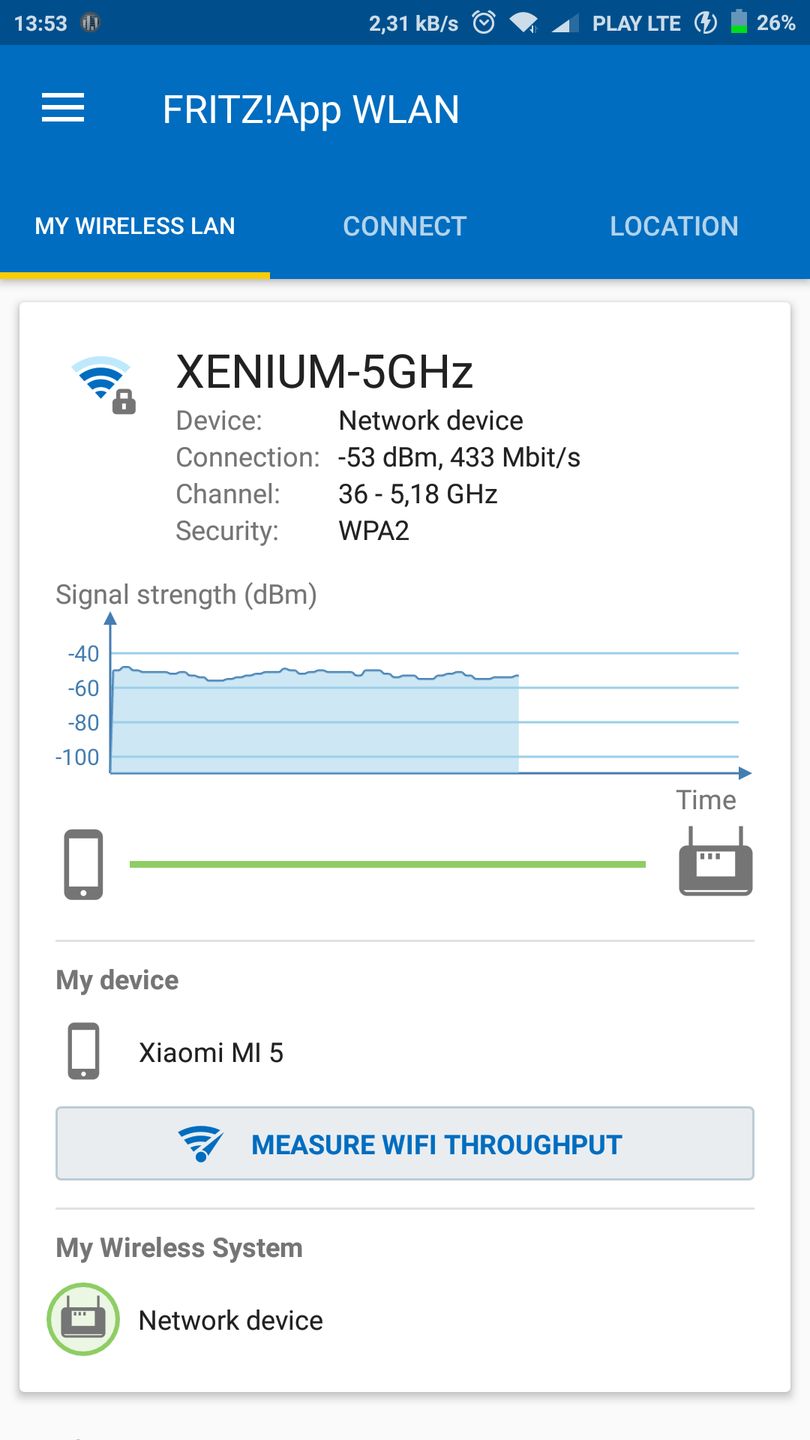Tap the green connection quality bar
This screenshot has width=810, height=1440.
pyautogui.click(x=388, y=864)
